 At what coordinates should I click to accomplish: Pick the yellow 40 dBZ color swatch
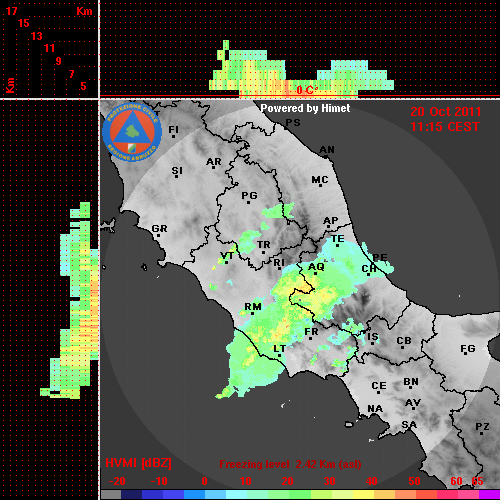(x=364, y=495)
